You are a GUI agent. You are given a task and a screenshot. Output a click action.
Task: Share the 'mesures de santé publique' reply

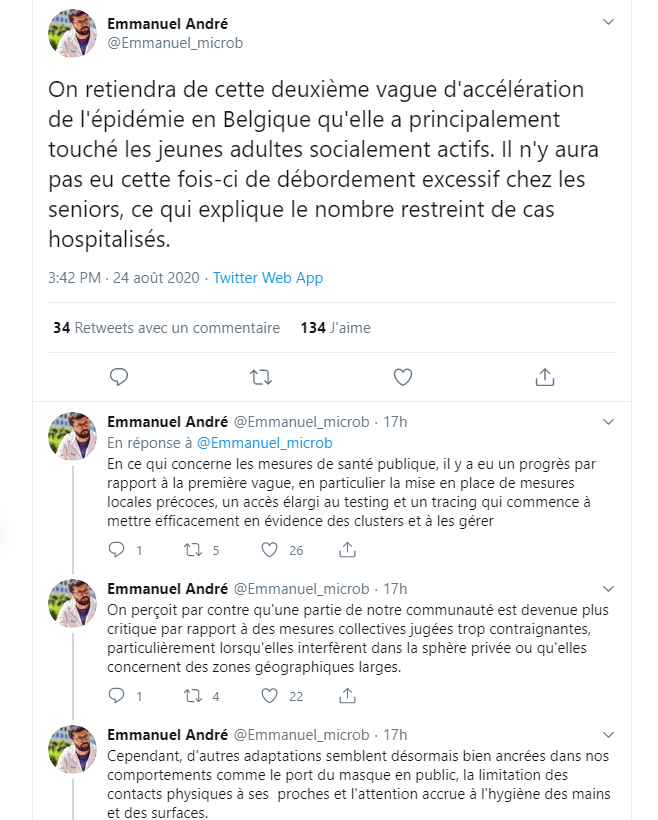(347, 549)
